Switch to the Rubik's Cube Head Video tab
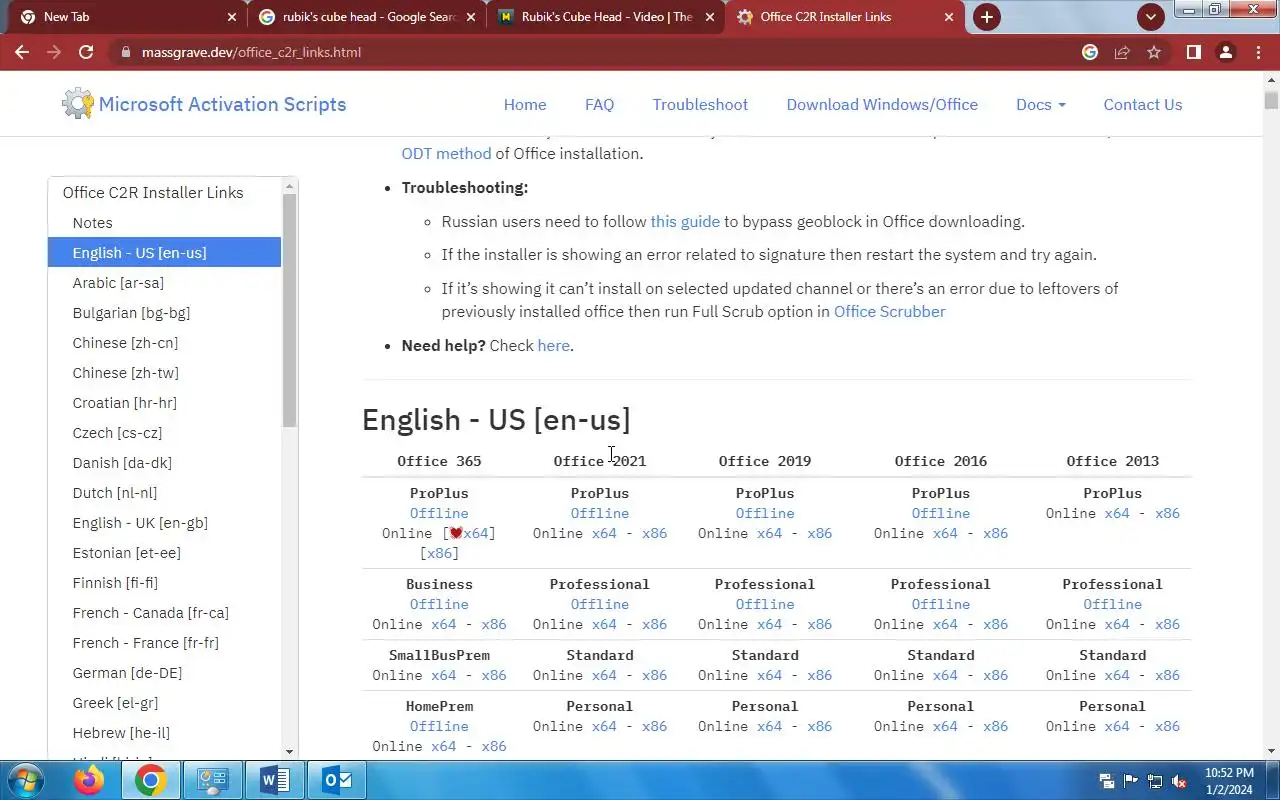1280x800 pixels. tap(607, 17)
